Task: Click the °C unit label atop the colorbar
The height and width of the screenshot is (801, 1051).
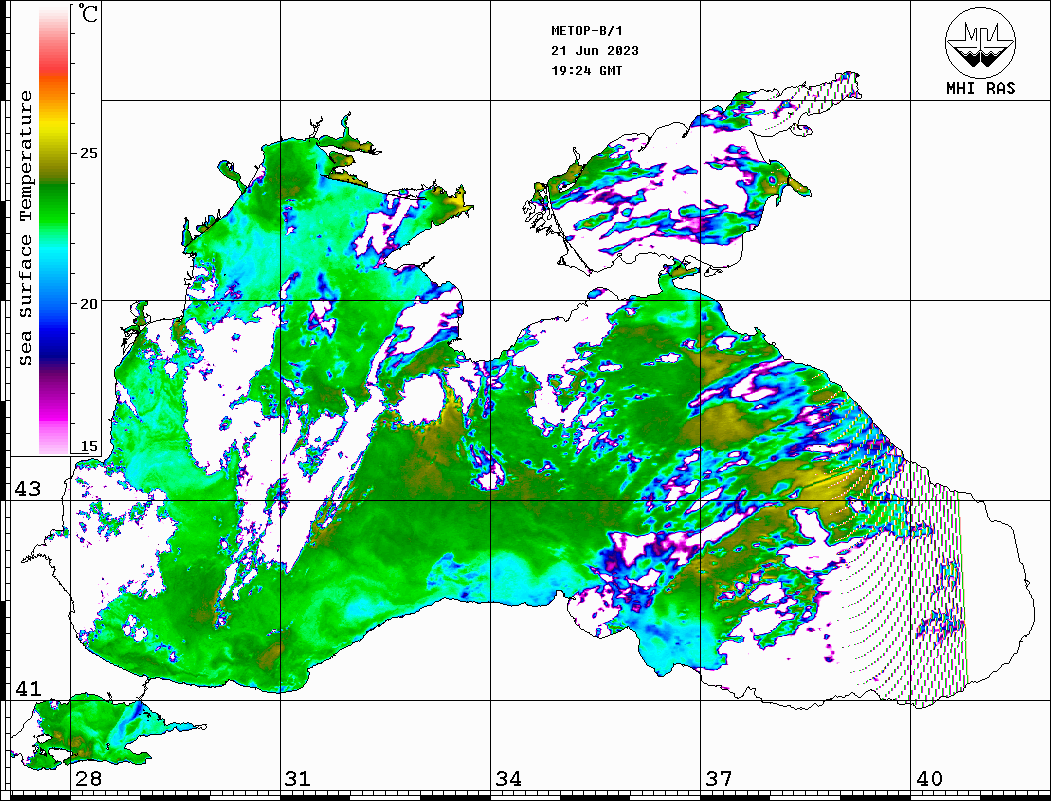Action: point(88,13)
